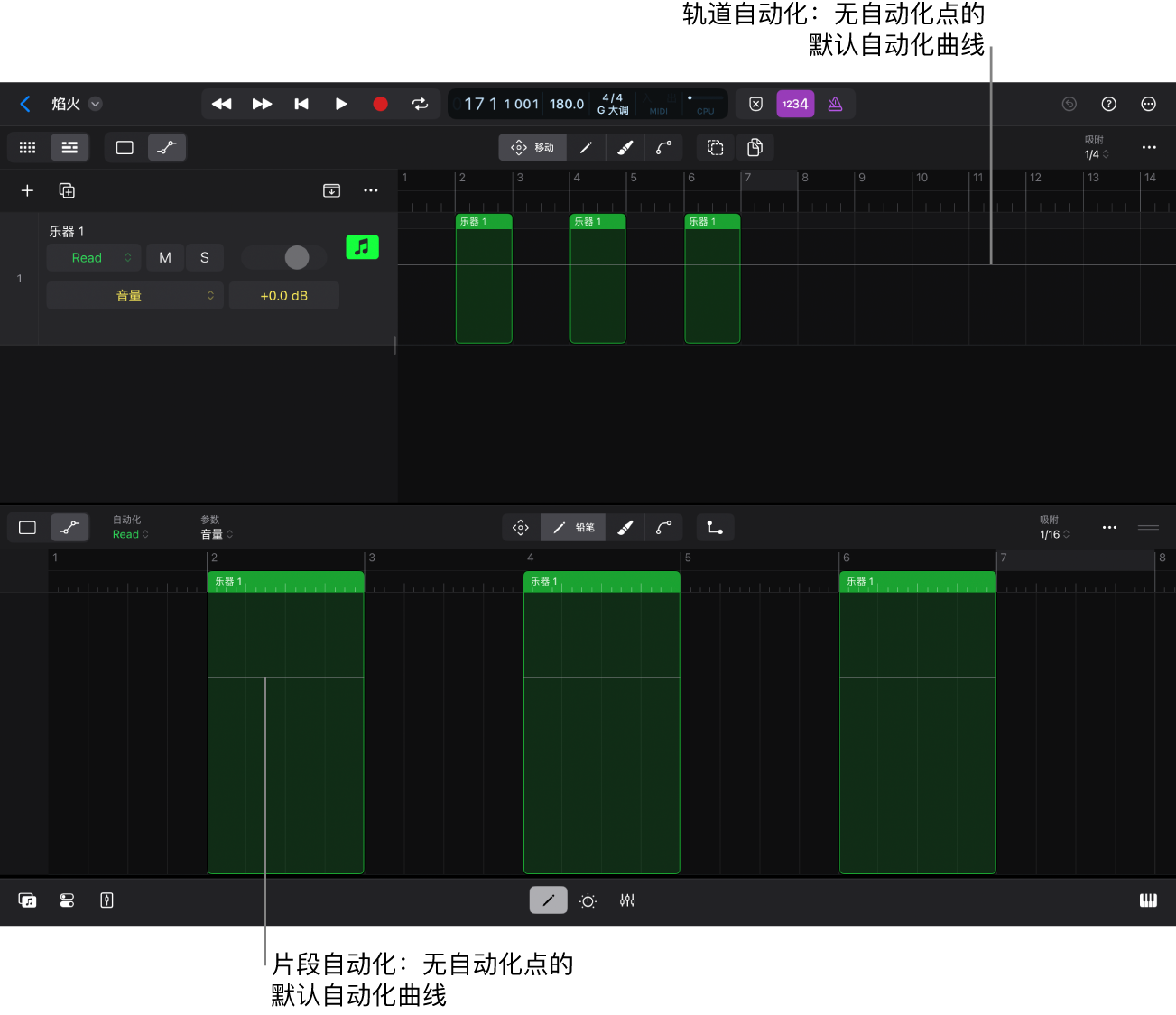Viewport: 1176px width, 1015px height.
Task: Open the editor 参数 音量 dropdown
Action: point(217,528)
